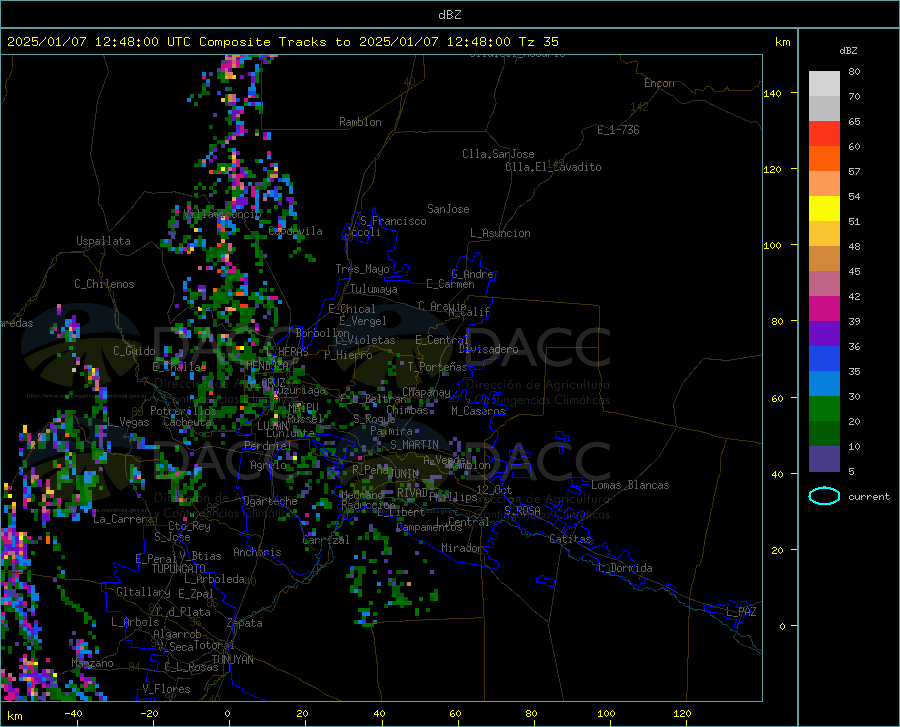This screenshot has height=727, width=900.
Task: Click the 'E_1-736' map label
Action: click(618, 130)
